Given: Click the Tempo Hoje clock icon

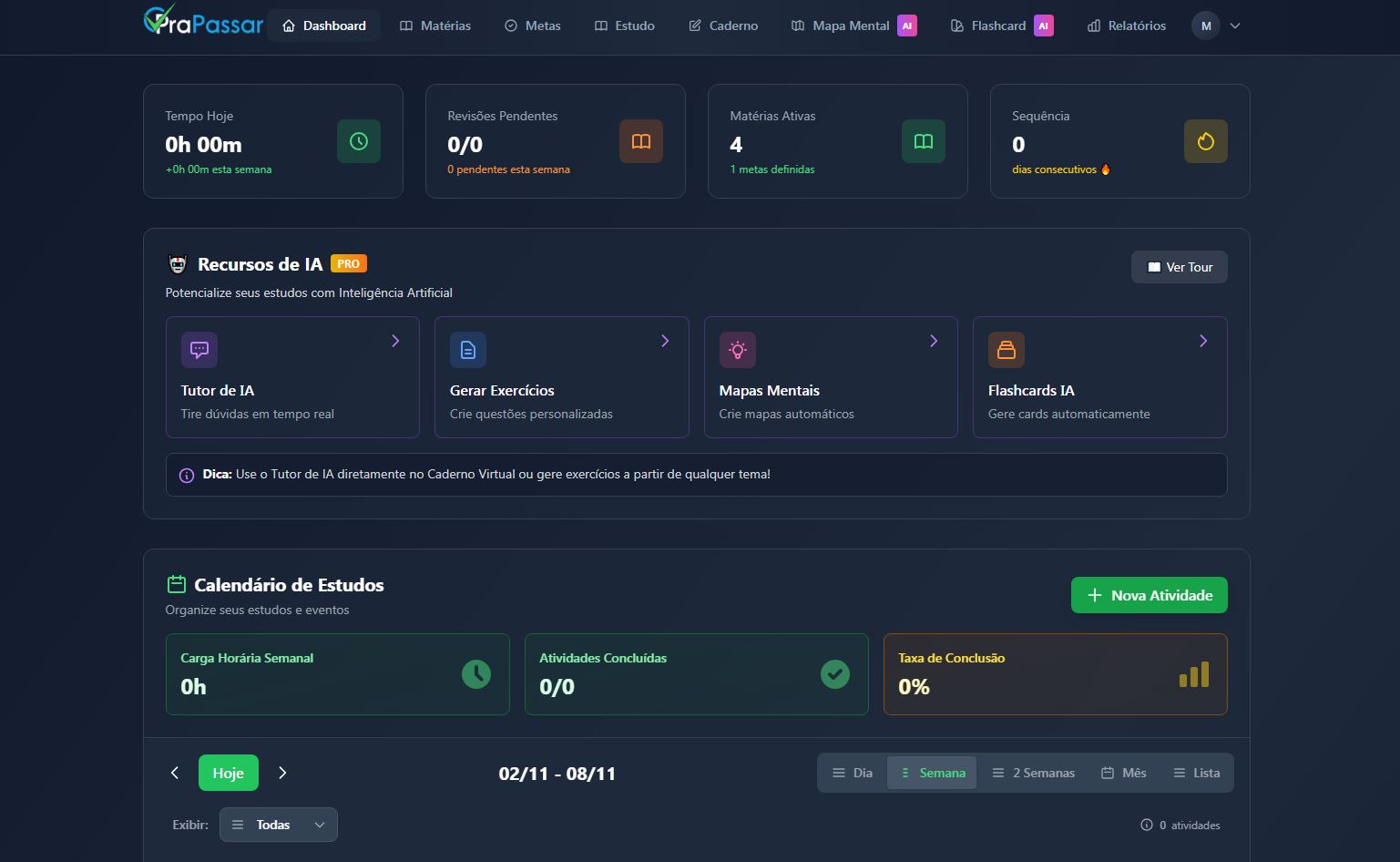Looking at the screenshot, I should [358, 141].
